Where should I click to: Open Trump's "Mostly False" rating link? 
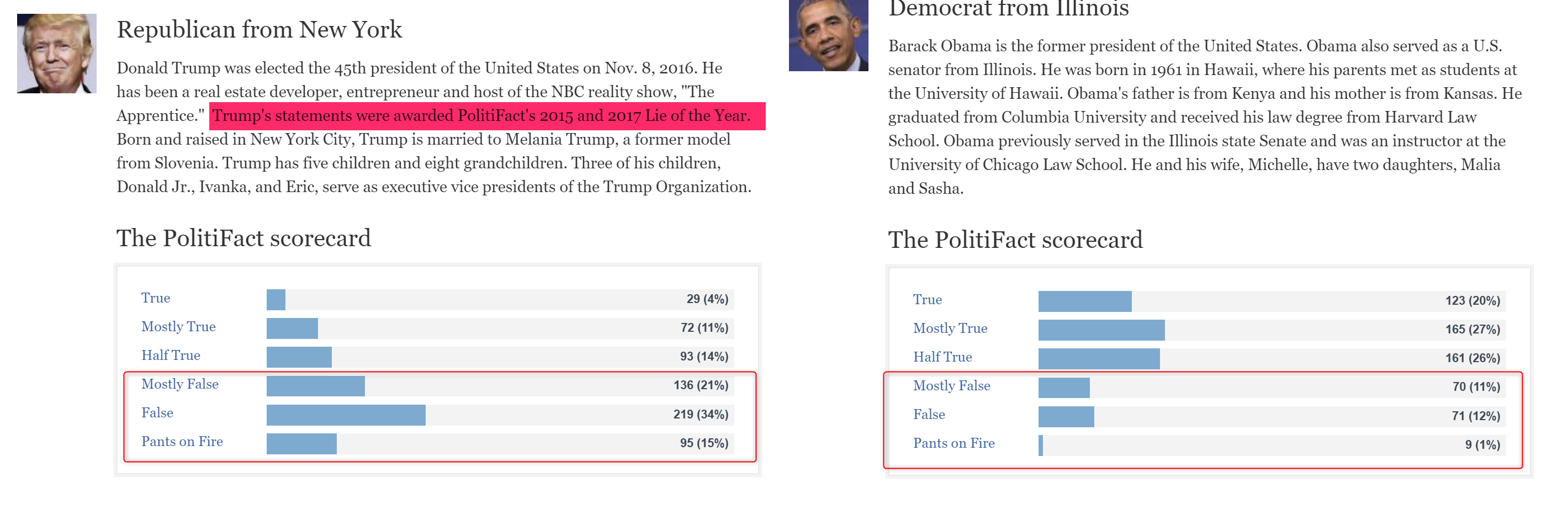(x=179, y=384)
